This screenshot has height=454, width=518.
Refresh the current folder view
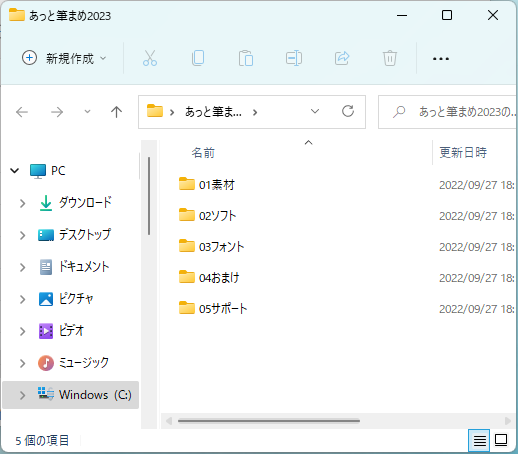tap(348, 111)
